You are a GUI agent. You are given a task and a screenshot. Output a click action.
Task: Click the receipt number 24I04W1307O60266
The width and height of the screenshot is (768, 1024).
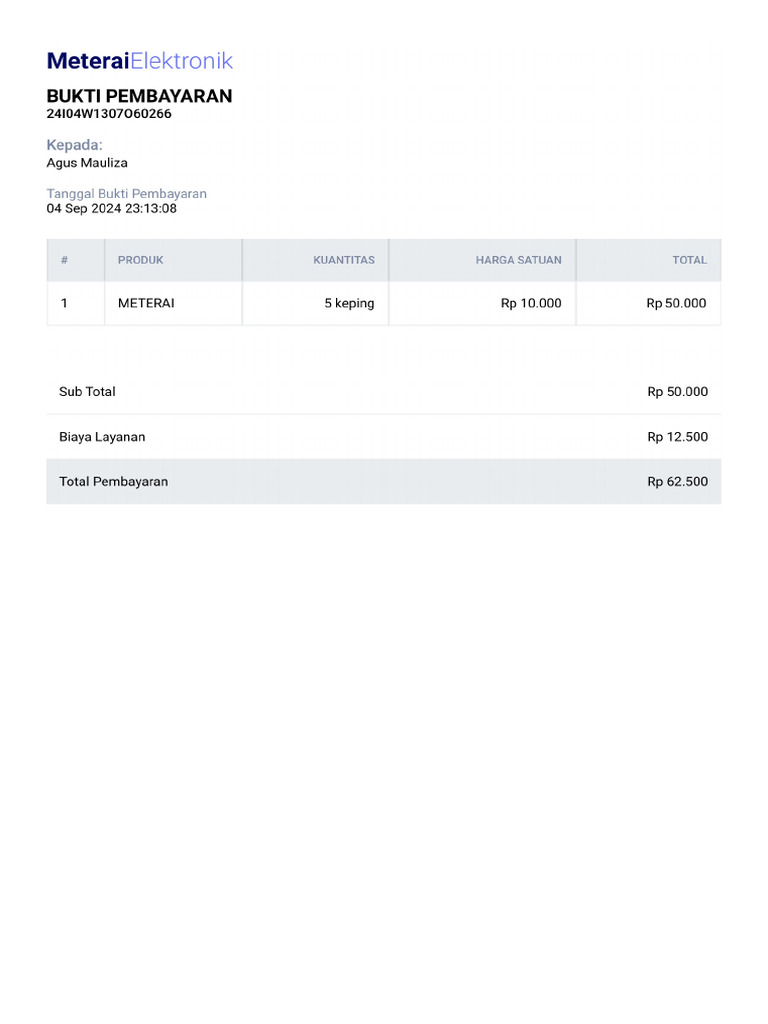coord(109,114)
